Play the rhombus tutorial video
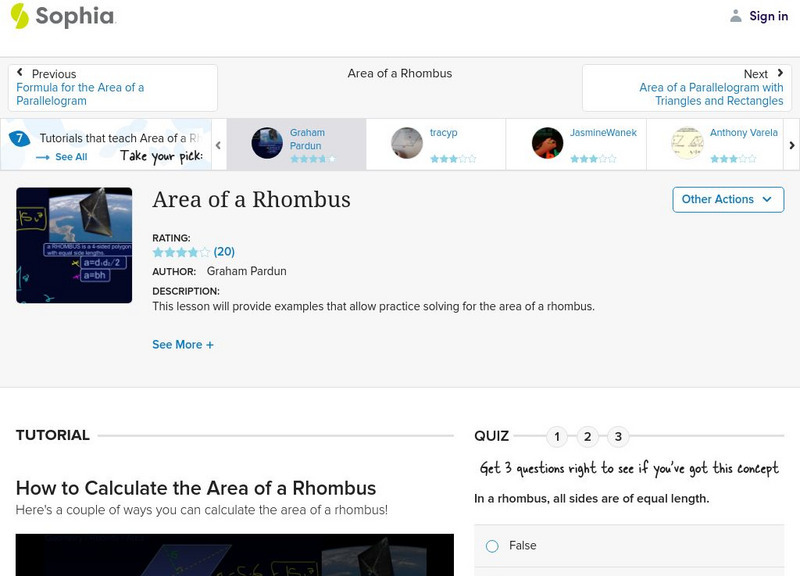The image size is (800, 576). pos(235,555)
